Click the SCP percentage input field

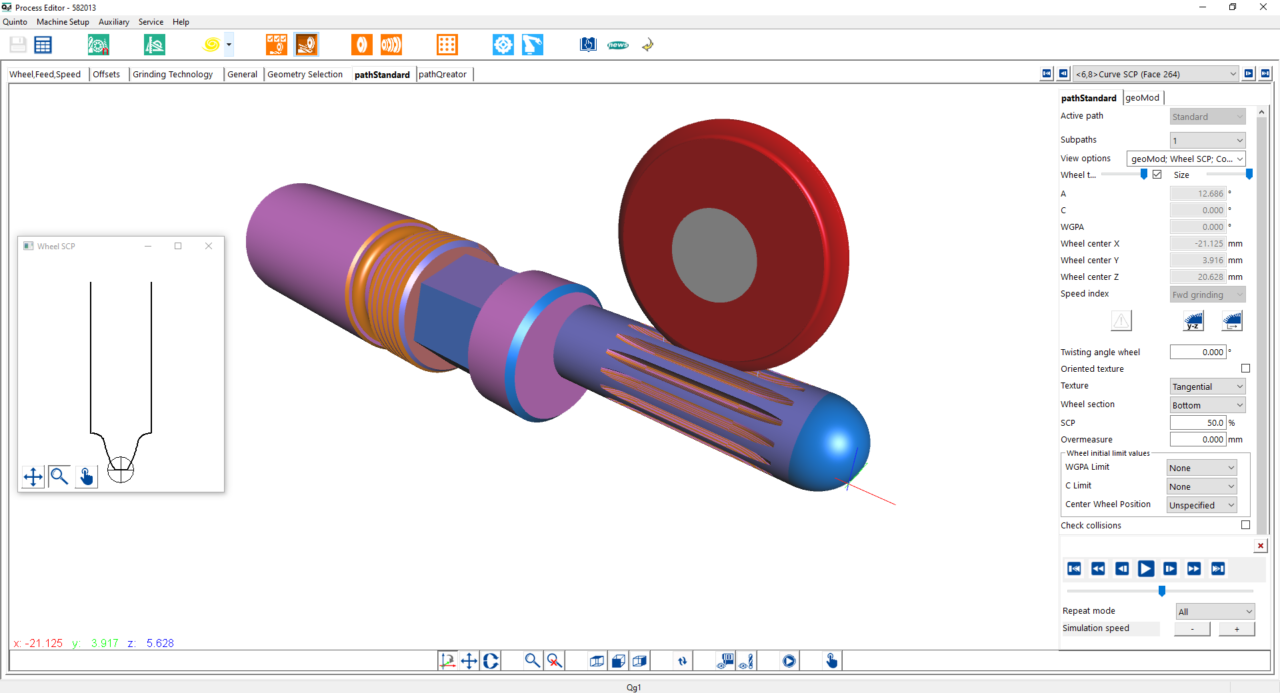pyautogui.click(x=1198, y=423)
